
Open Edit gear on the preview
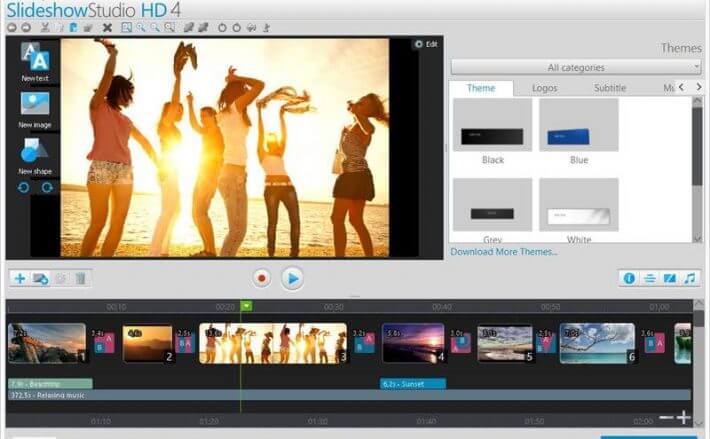pyautogui.click(x=426, y=44)
